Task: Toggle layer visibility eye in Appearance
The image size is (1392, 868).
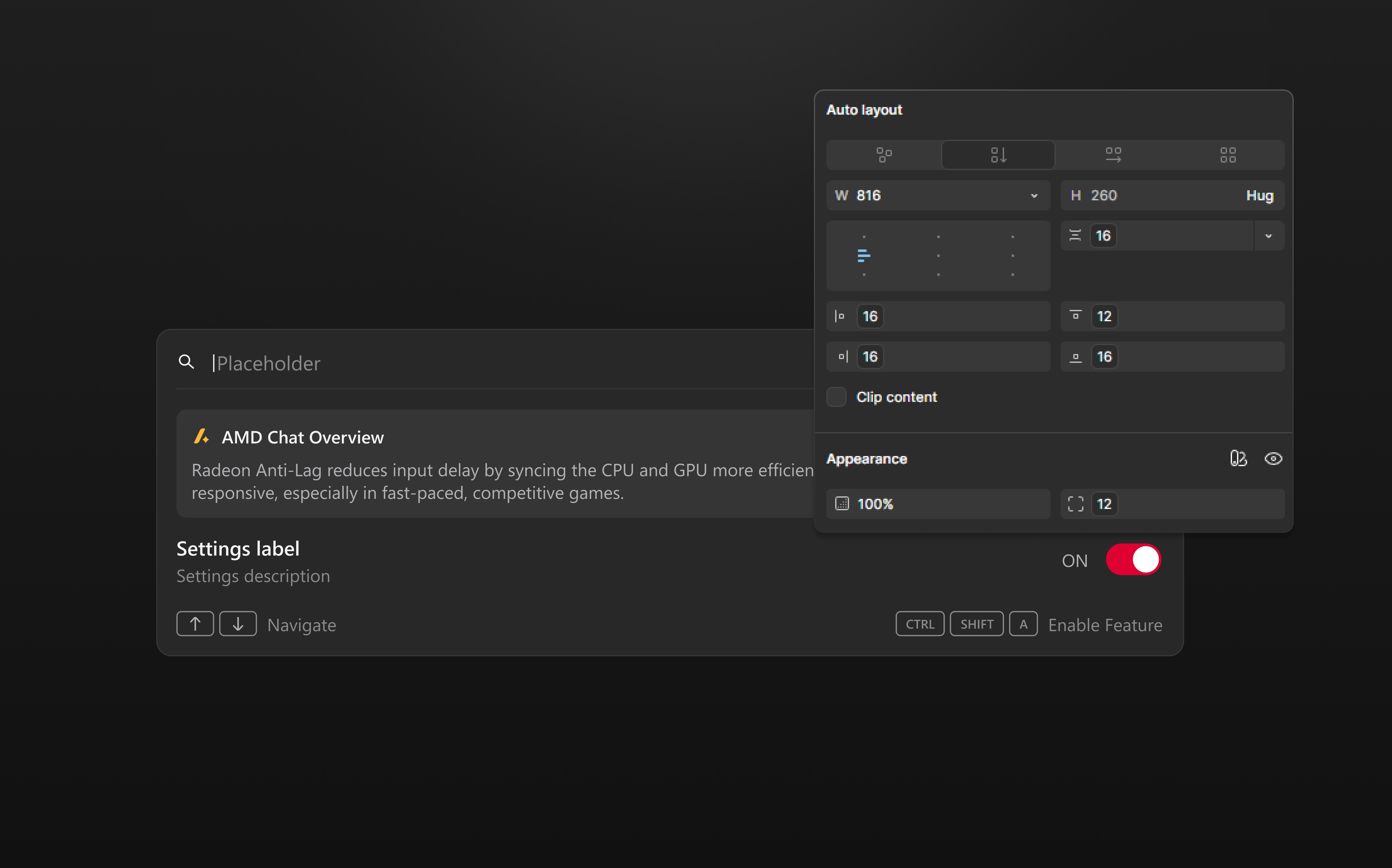Action: click(1273, 459)
